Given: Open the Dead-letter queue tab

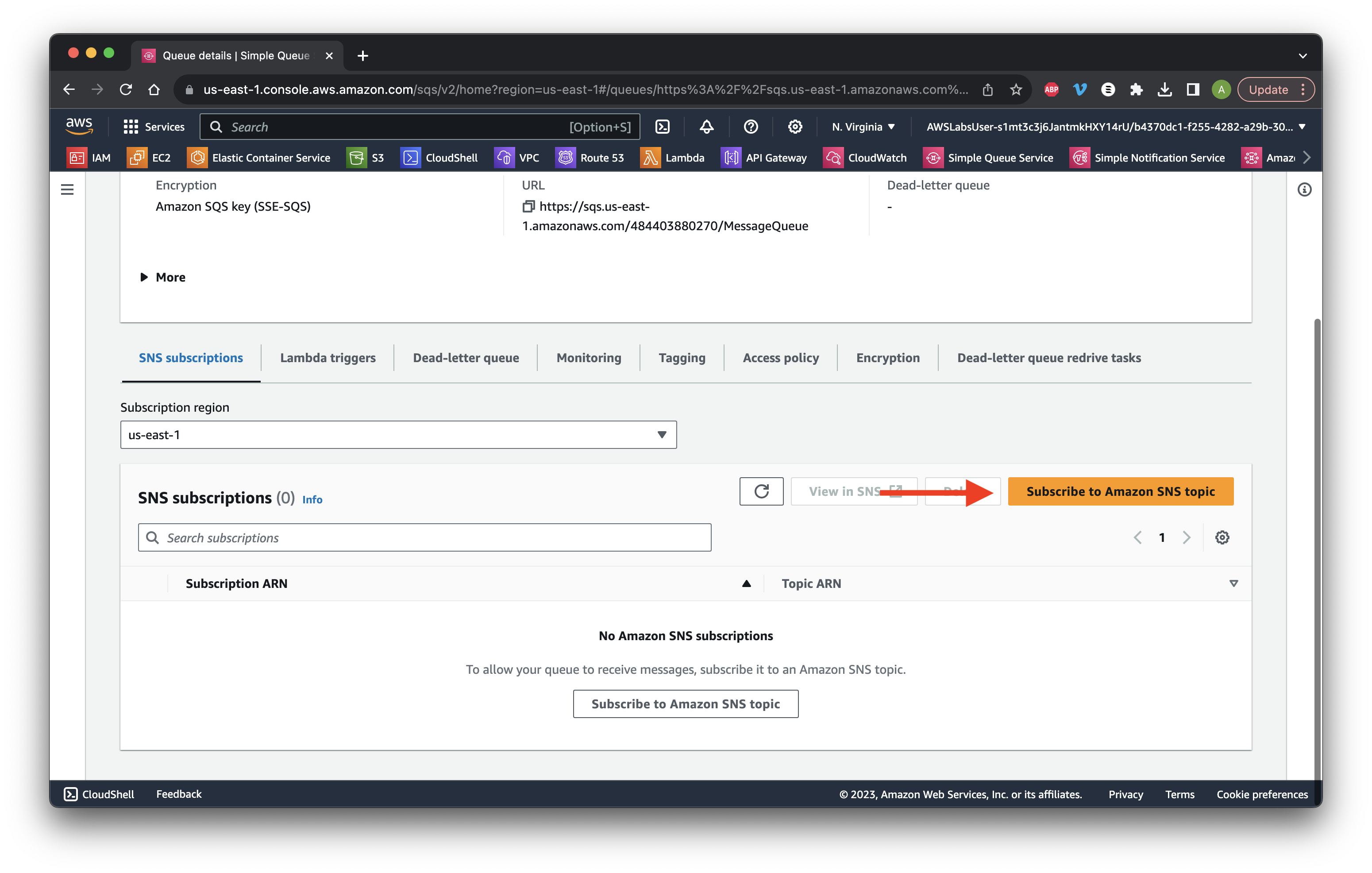Looking at the screenshot, I should pos(466,358).
